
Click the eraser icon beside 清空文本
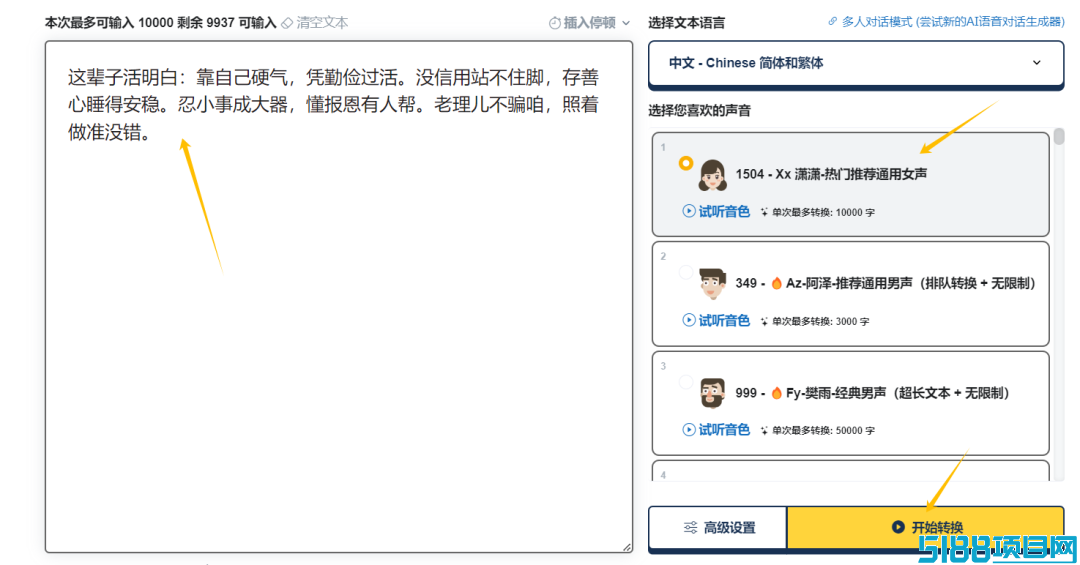(x=287, y=23)
